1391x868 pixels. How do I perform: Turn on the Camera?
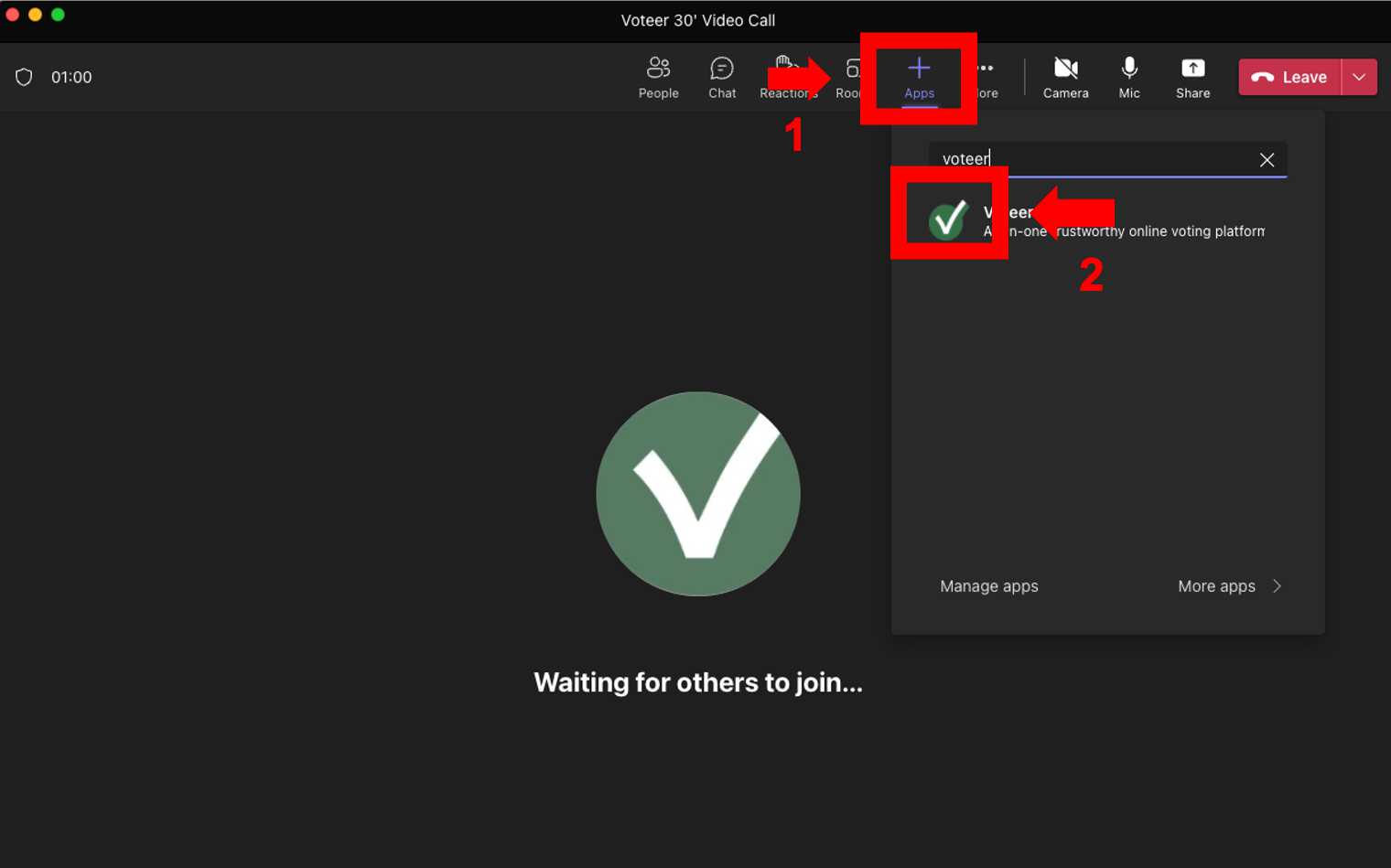tap(1065, 78)
